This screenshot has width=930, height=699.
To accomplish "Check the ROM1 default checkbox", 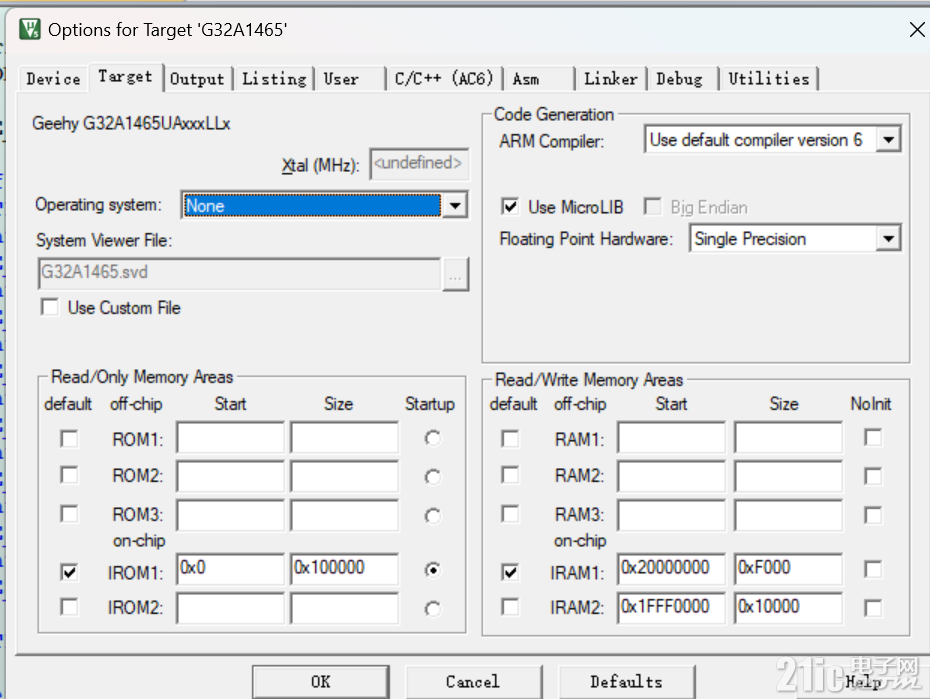I will [69, 439].
